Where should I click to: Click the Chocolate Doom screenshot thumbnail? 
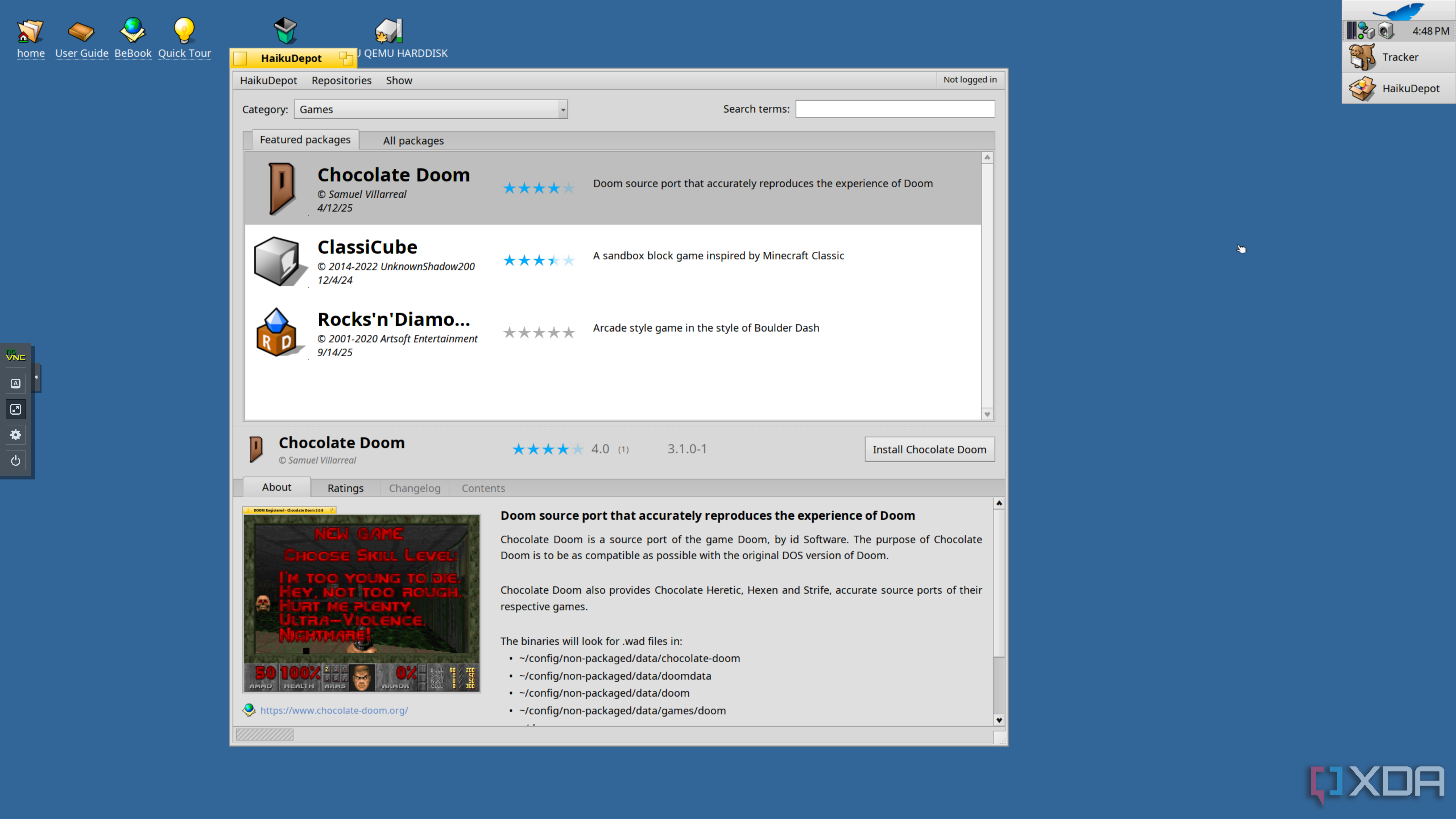tap(362, 600)
